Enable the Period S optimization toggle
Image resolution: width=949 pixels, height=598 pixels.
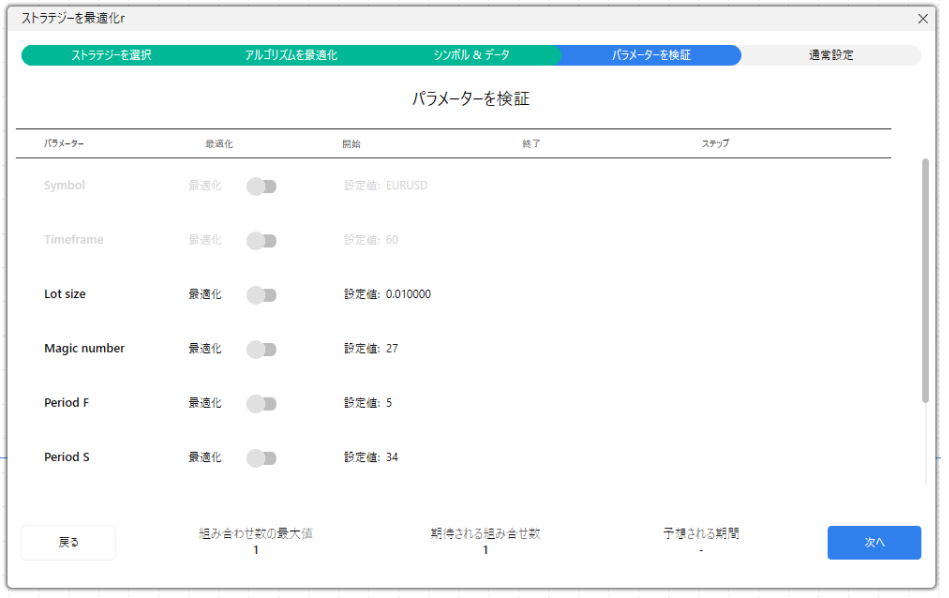261,458
